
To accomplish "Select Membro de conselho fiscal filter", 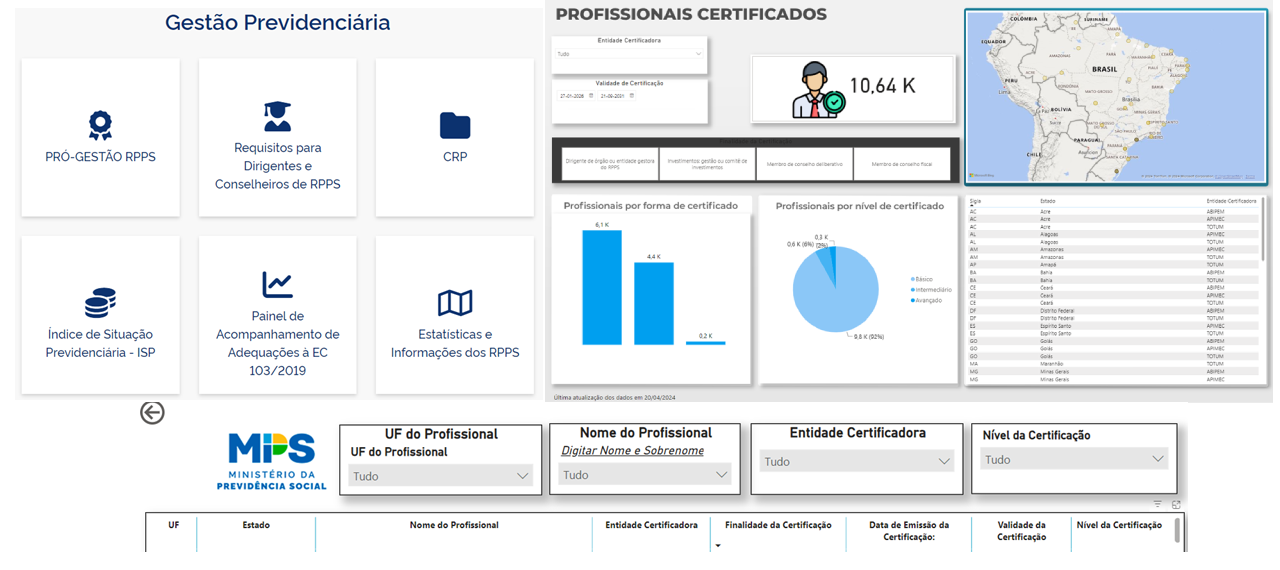I will [x=901, y=164].
